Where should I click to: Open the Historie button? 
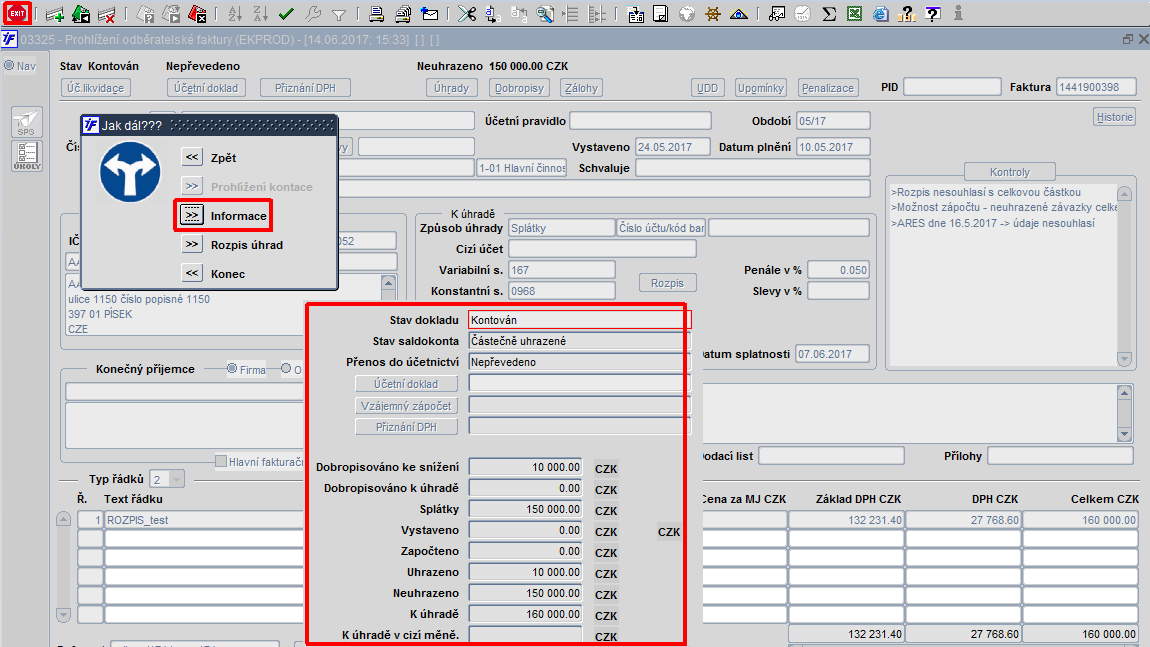[1115, 117]
